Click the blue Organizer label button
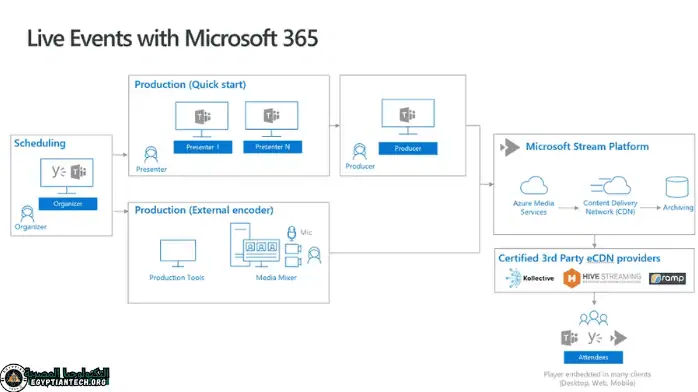Image resolution: width=698 pixels, height=392 pixels. (68, 204)
